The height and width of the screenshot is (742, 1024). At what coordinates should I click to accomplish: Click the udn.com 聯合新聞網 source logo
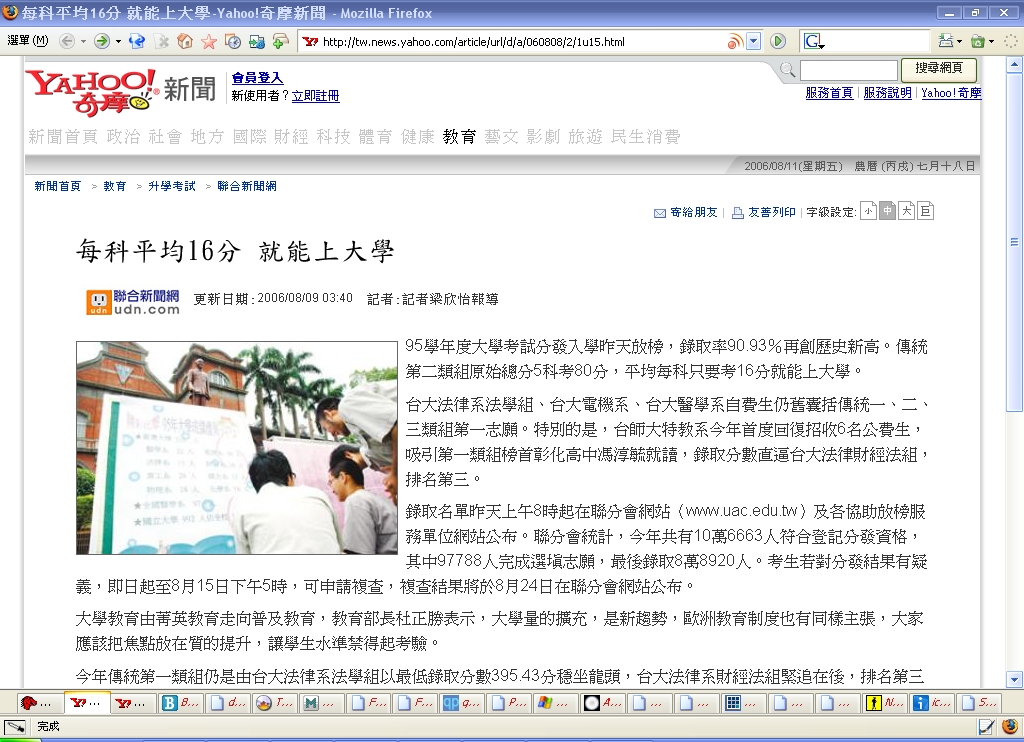coord(133,302)
